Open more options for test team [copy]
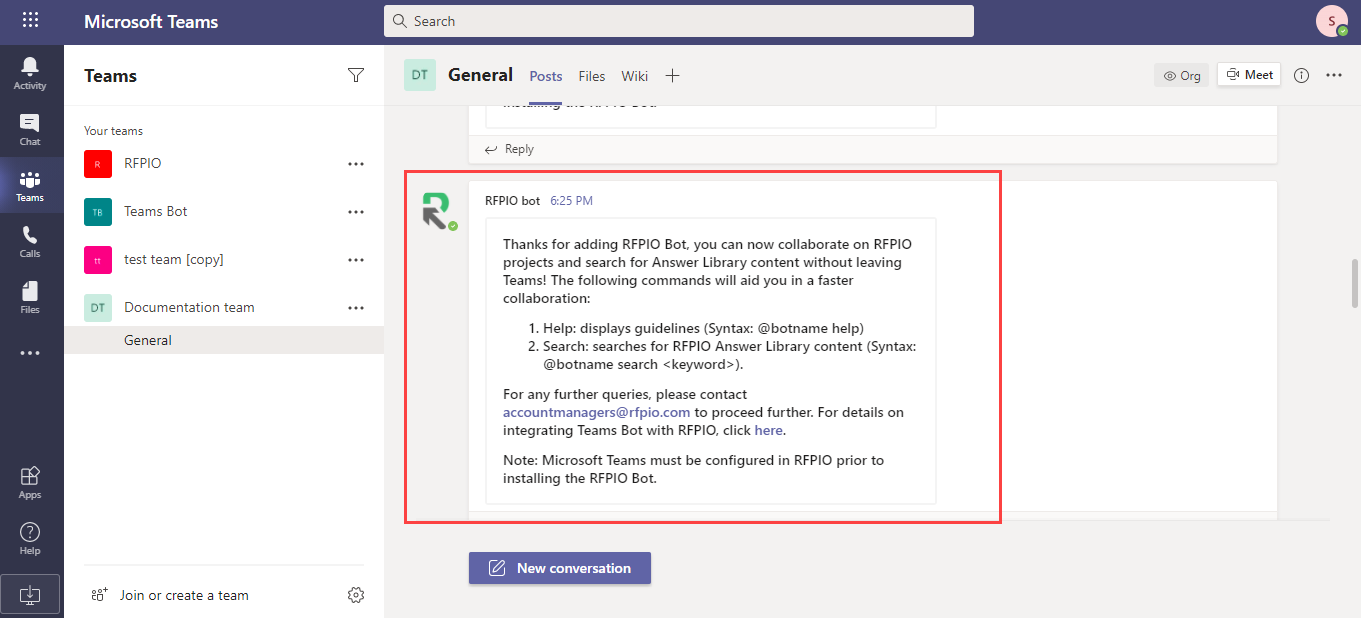Image resolution: width=1361 pixels, height=618 pixels. [x=356, y=259]
